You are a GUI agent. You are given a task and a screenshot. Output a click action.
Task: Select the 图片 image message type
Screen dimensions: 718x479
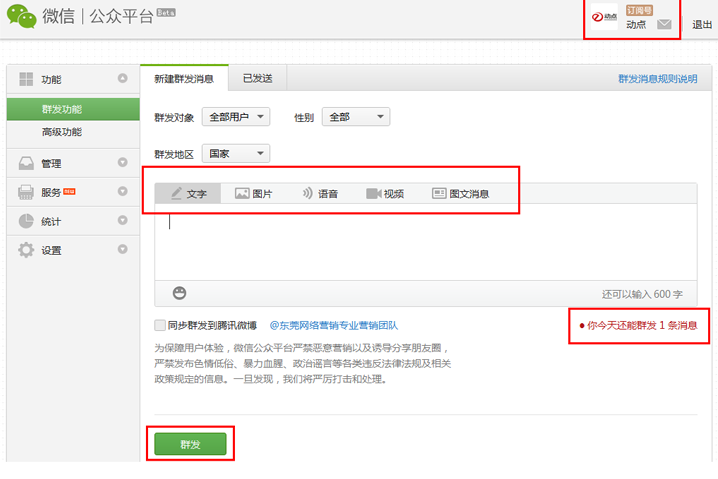[254, 194]
